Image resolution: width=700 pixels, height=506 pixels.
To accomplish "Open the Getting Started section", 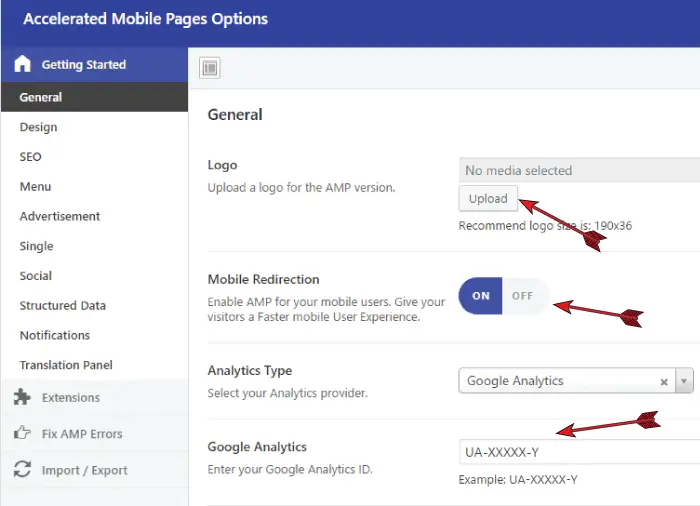I will (x=95, y=64).
